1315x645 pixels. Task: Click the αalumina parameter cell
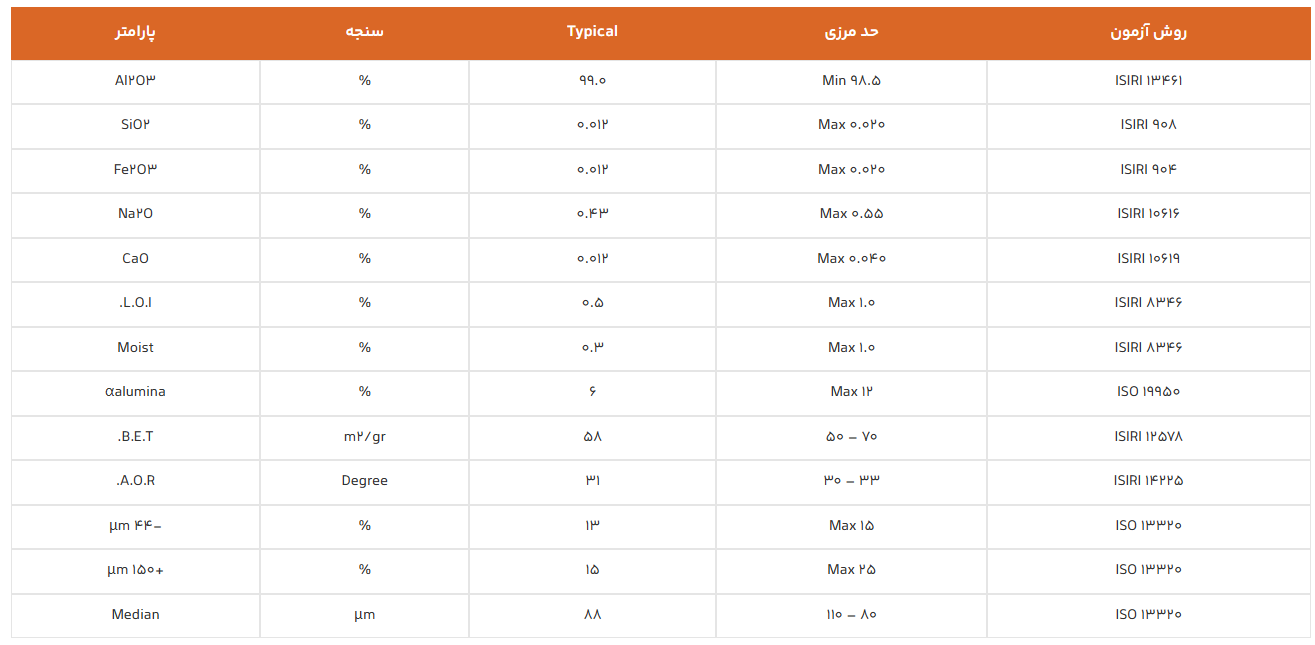[x=135, y=392]
